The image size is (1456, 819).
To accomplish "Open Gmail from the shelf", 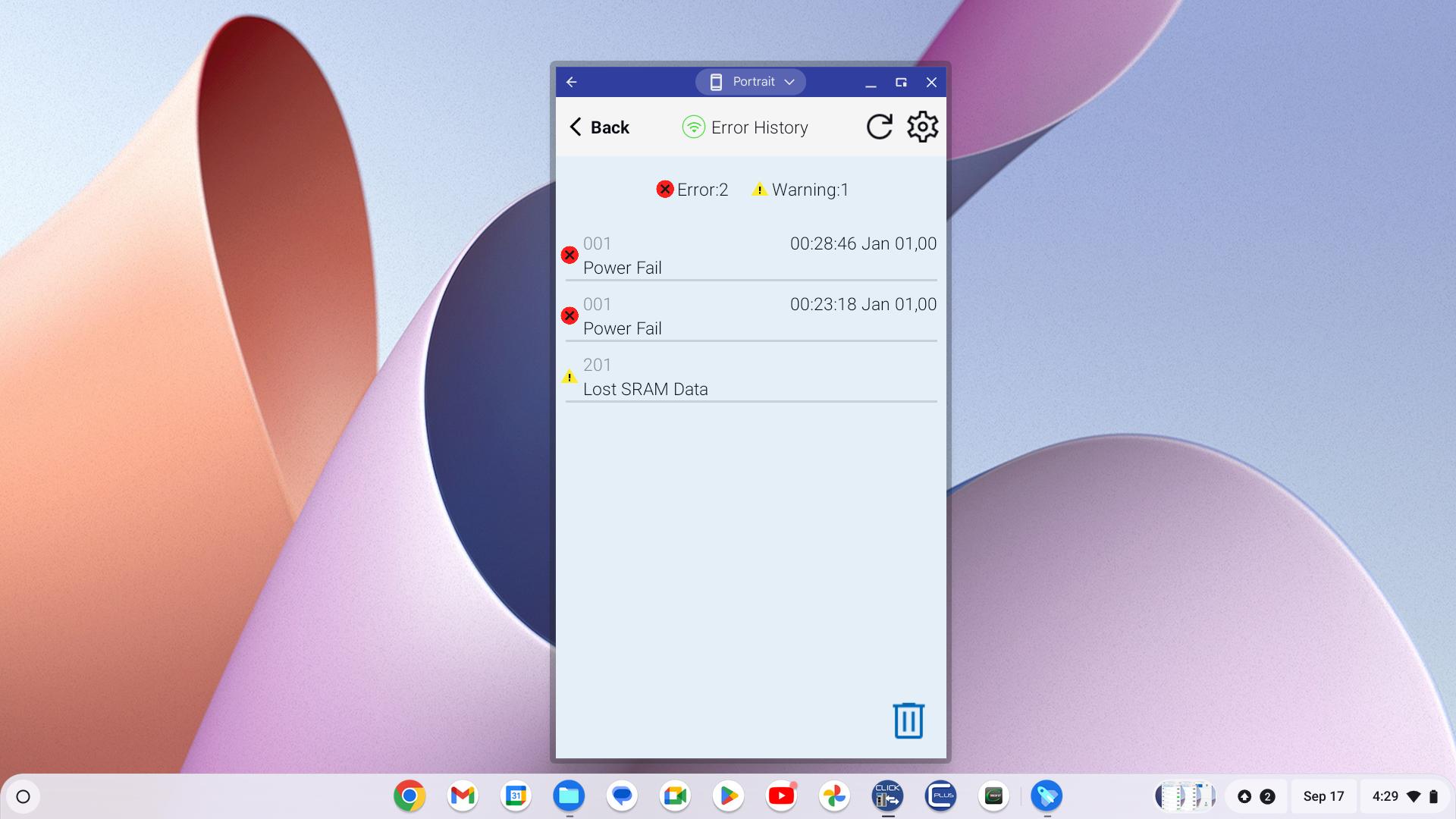I will tap(463, 796).
